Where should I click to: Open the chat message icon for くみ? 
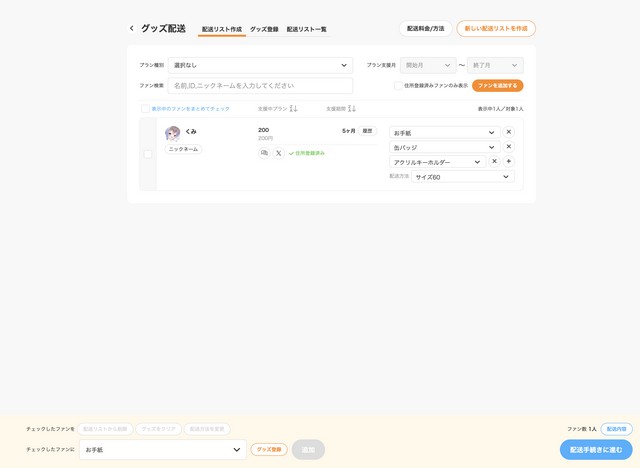click(x=264, y=153)
